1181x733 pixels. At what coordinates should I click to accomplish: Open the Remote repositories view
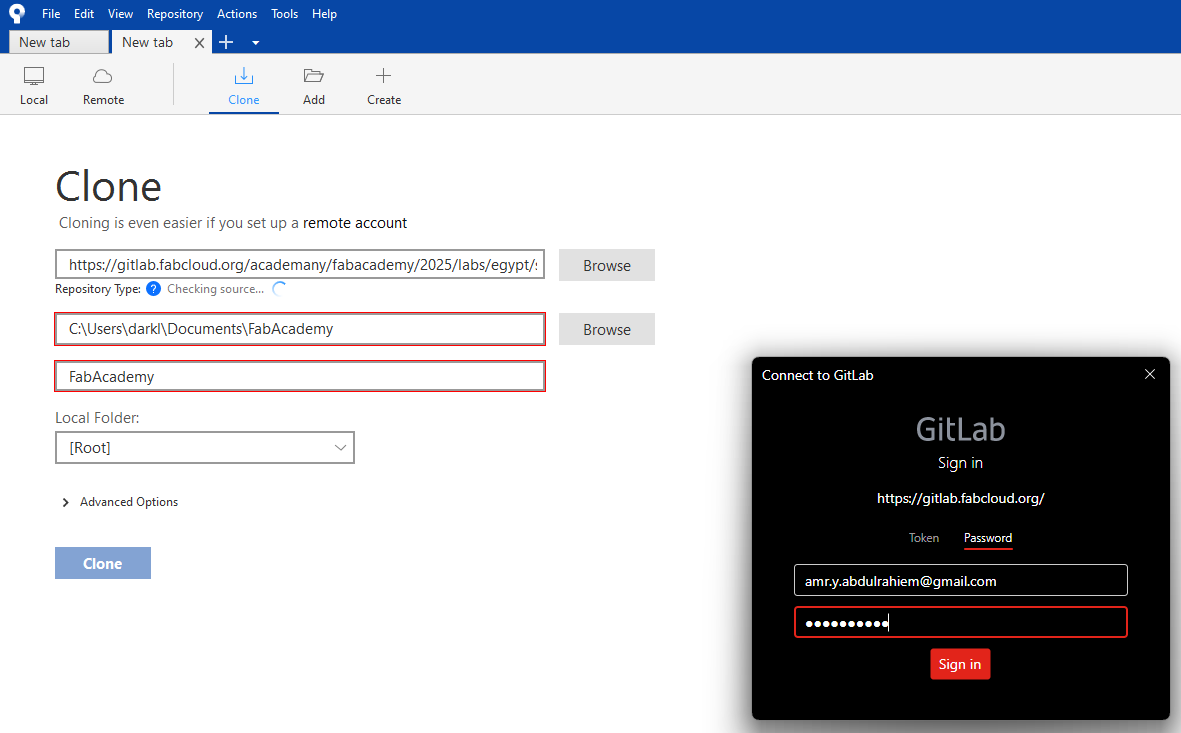[x=103, y=86]
